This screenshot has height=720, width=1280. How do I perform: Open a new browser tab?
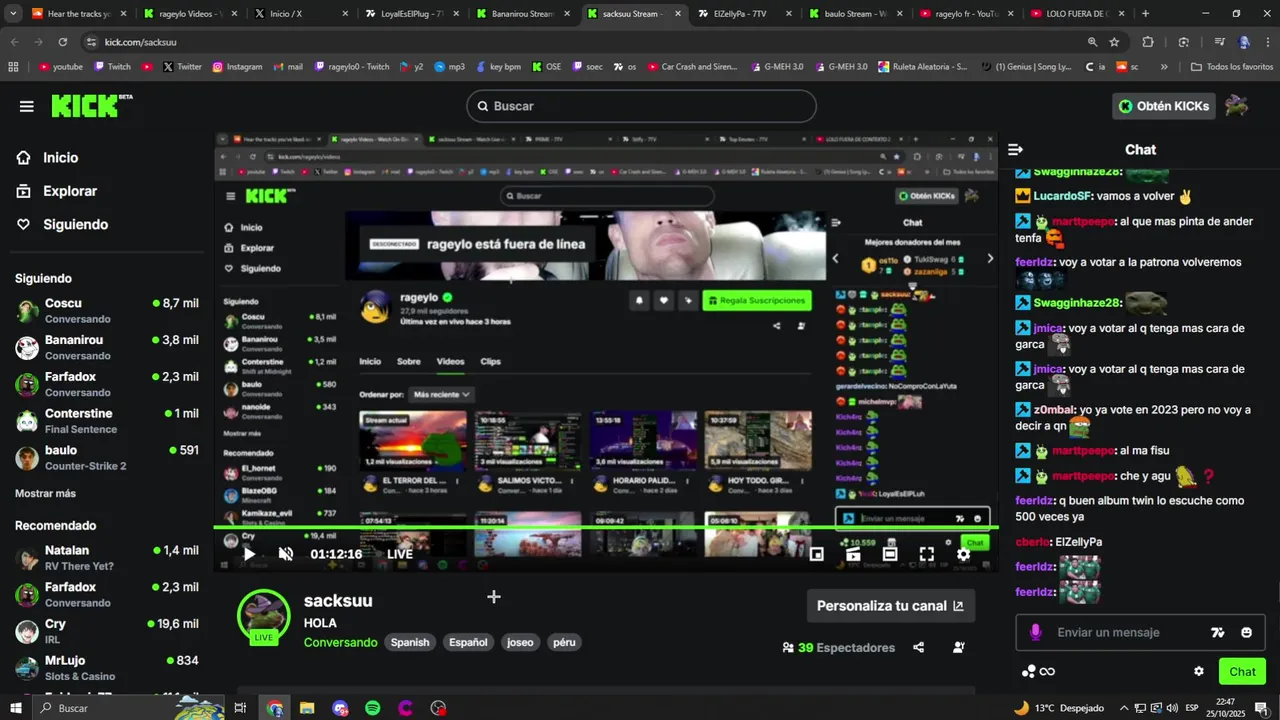pos(1145,14)
